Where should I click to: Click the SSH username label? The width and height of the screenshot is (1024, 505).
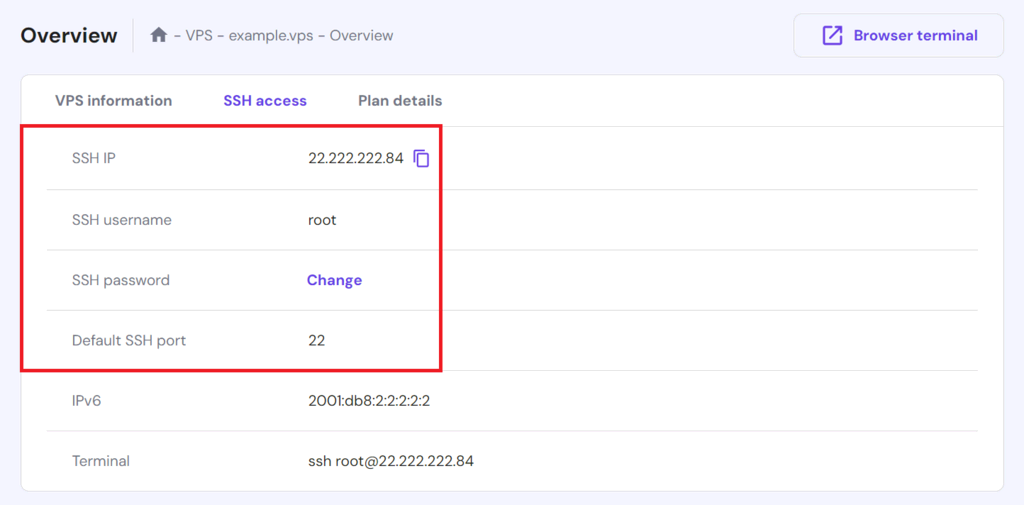pos(121,220)
